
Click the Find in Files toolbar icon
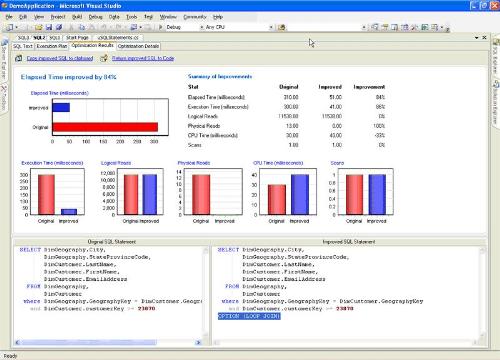click(281, 27)
